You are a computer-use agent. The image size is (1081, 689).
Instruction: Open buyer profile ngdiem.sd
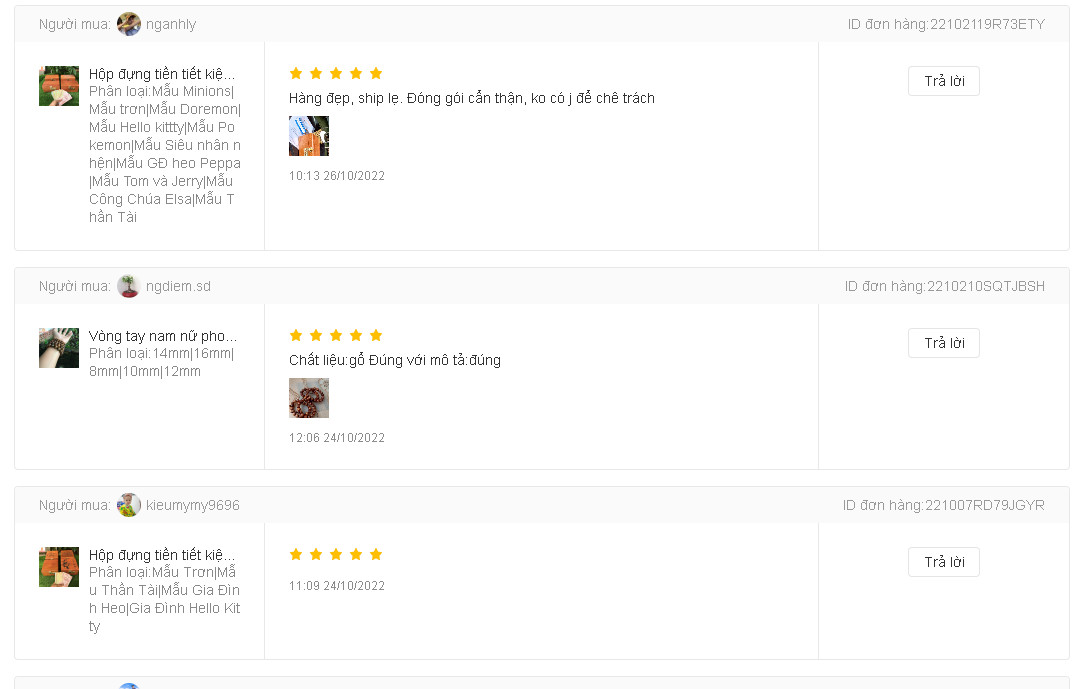(x=178, y=286)
